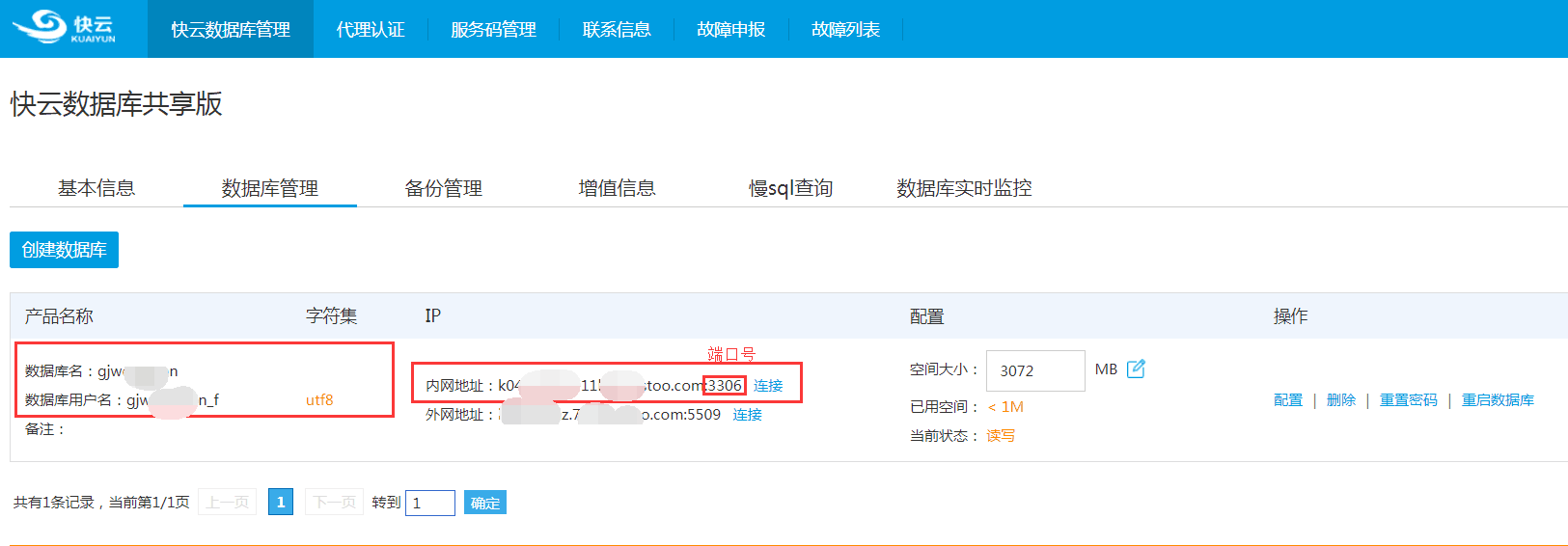Switch to the 备份管理 tab
Screen dimensions: 1568x546
pyautogui.click(x=444, y=188)
